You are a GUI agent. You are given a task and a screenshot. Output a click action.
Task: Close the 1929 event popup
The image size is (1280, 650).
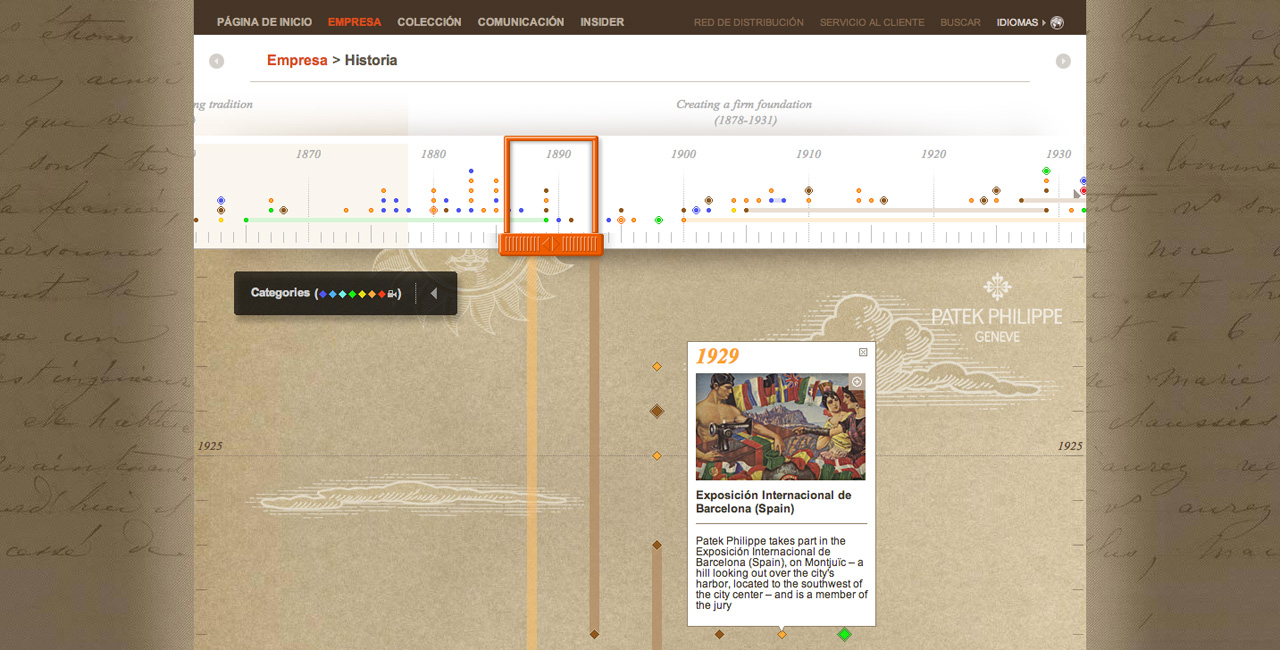[863, 352]
